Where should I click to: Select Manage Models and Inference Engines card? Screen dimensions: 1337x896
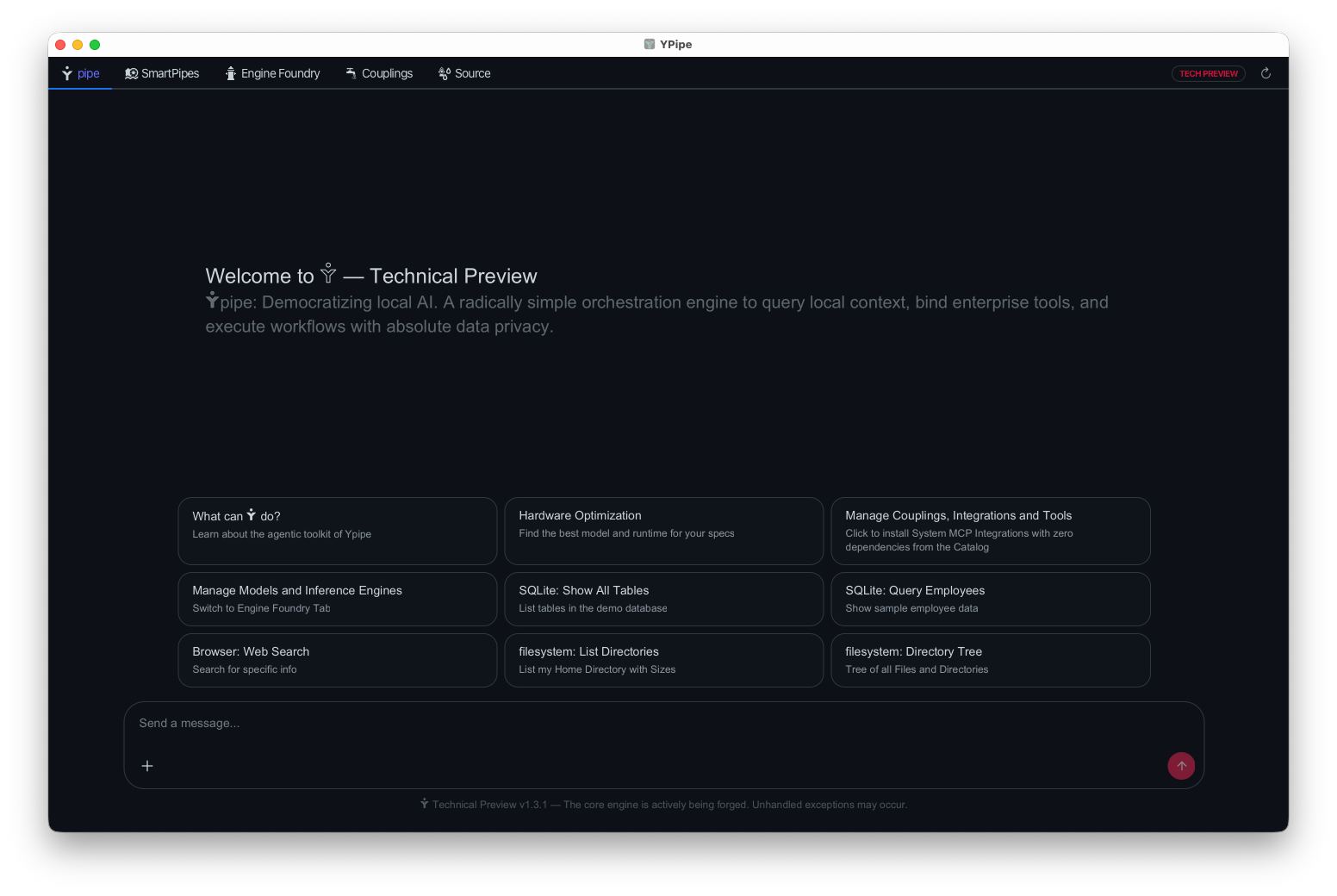pos(337,599)
